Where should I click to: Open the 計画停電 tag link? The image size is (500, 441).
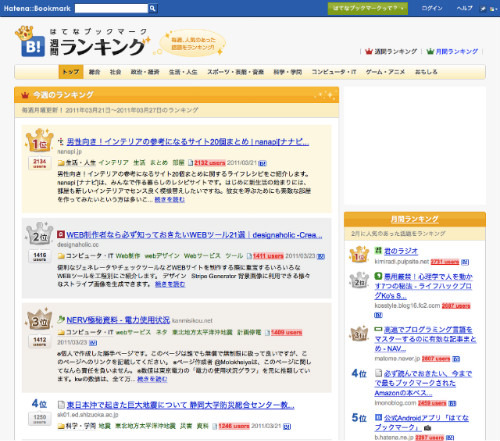249,332
